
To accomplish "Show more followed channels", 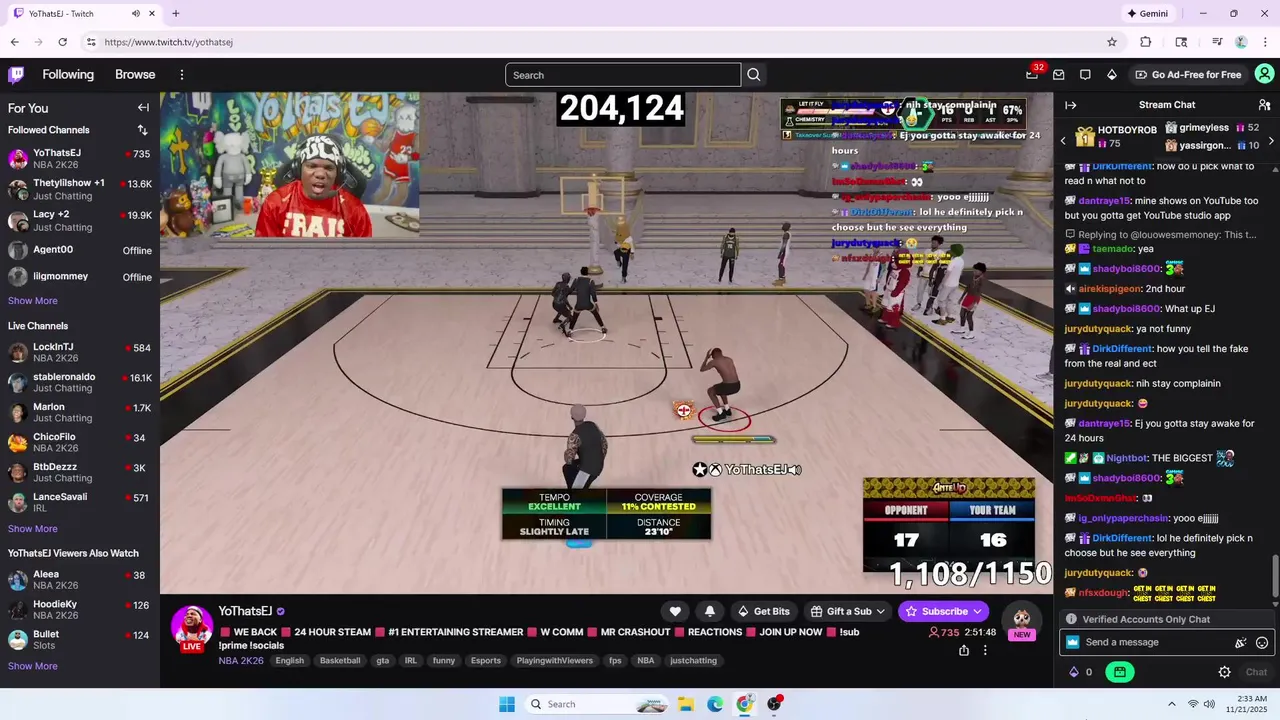I will click(33, 301).
